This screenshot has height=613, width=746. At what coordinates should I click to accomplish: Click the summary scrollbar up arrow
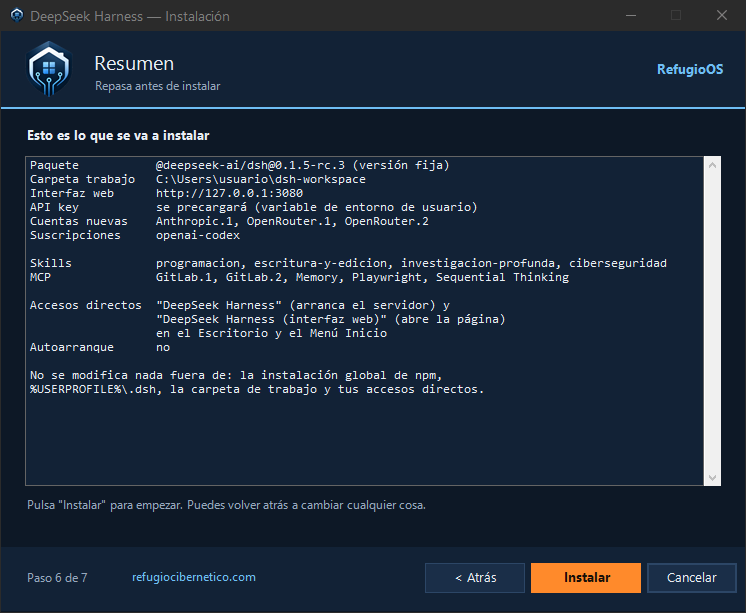tap(712, 165)
